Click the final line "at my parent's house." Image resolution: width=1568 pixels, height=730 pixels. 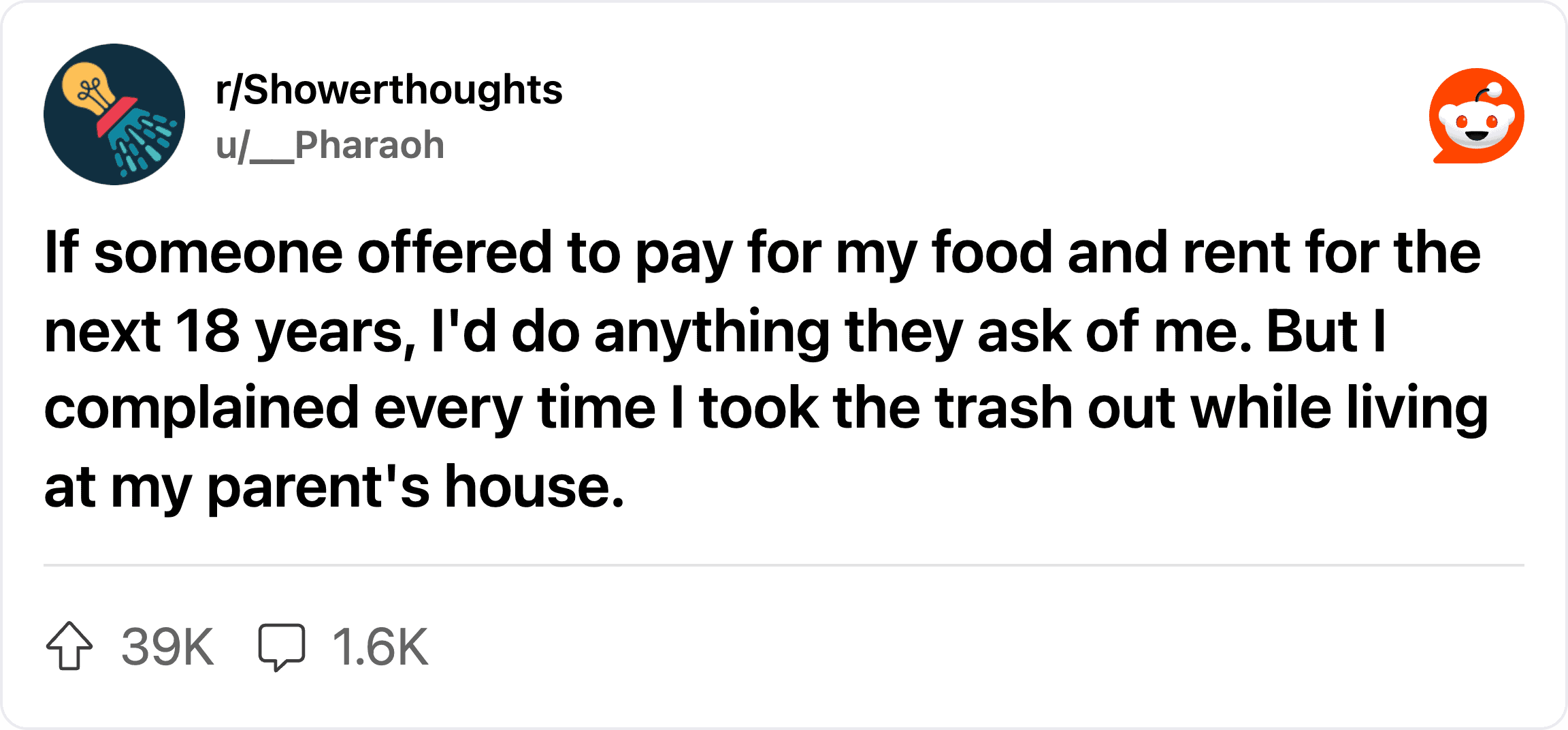(x=334, y=486)
